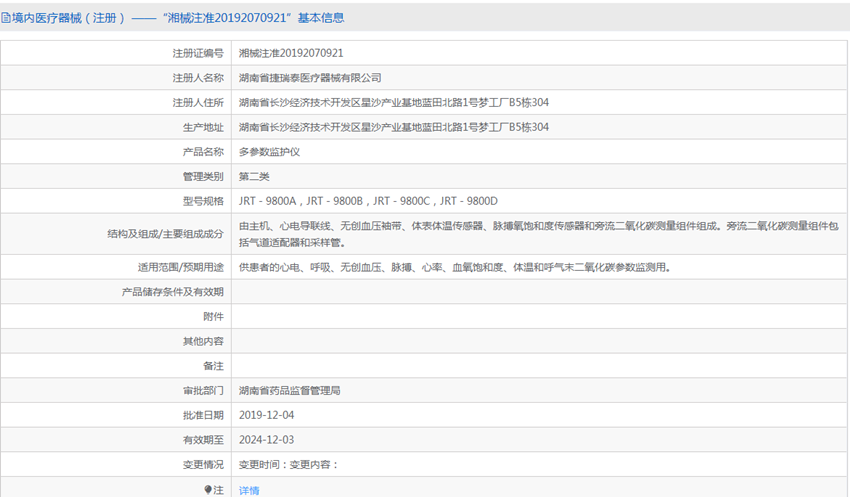This screenshot has height=497, width=850.
Task: Click the 注册人住所 label
Action: (198, 102)
